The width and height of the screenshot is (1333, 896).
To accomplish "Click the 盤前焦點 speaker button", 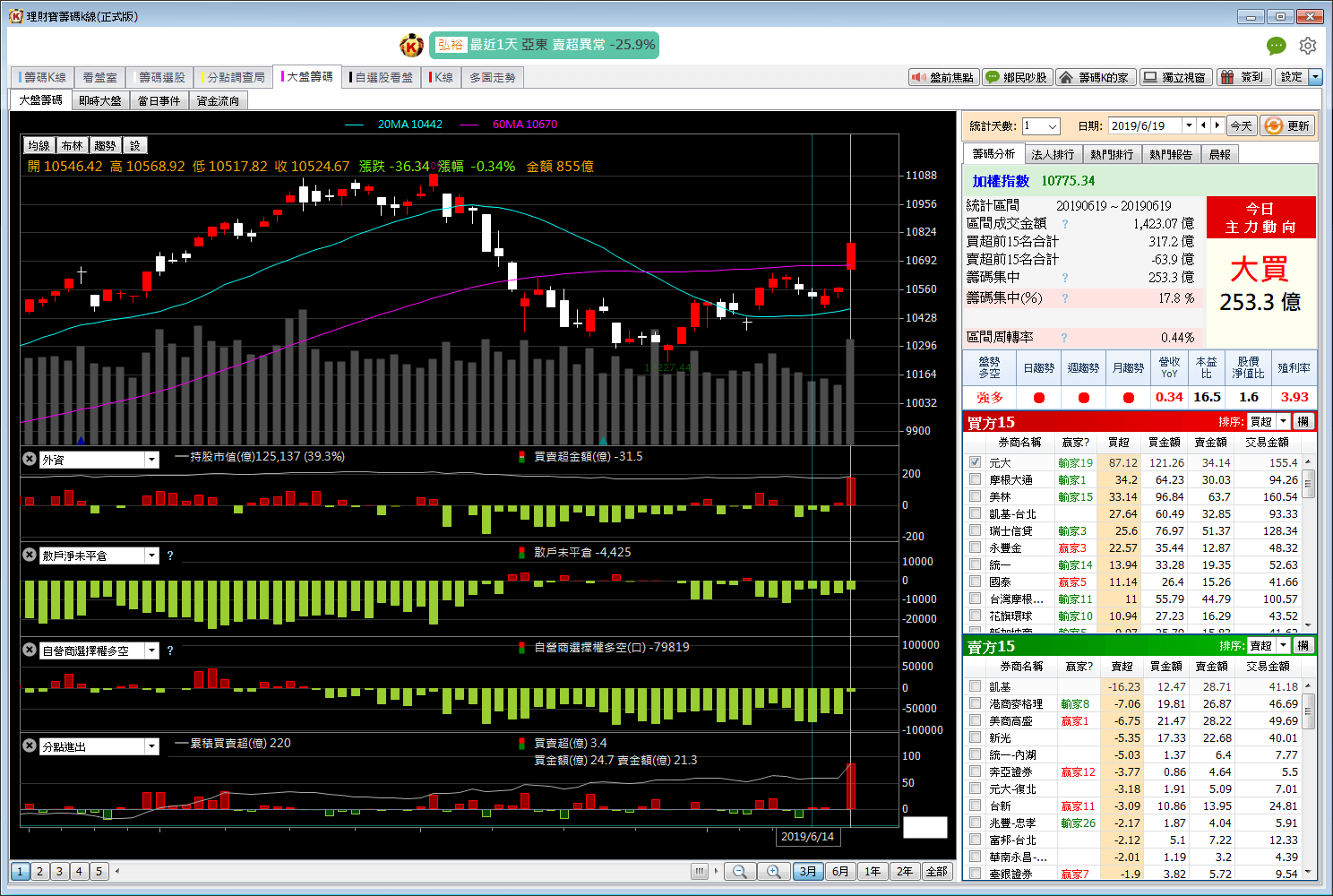I will click(943, 78).
